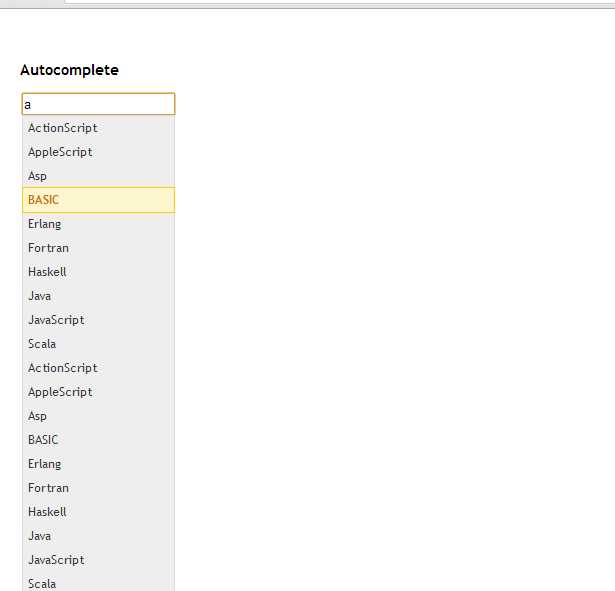615x591 pixels.
Task: Select Asp just above the unhighlighted BASIC
Action: click(x=98, y=416)
